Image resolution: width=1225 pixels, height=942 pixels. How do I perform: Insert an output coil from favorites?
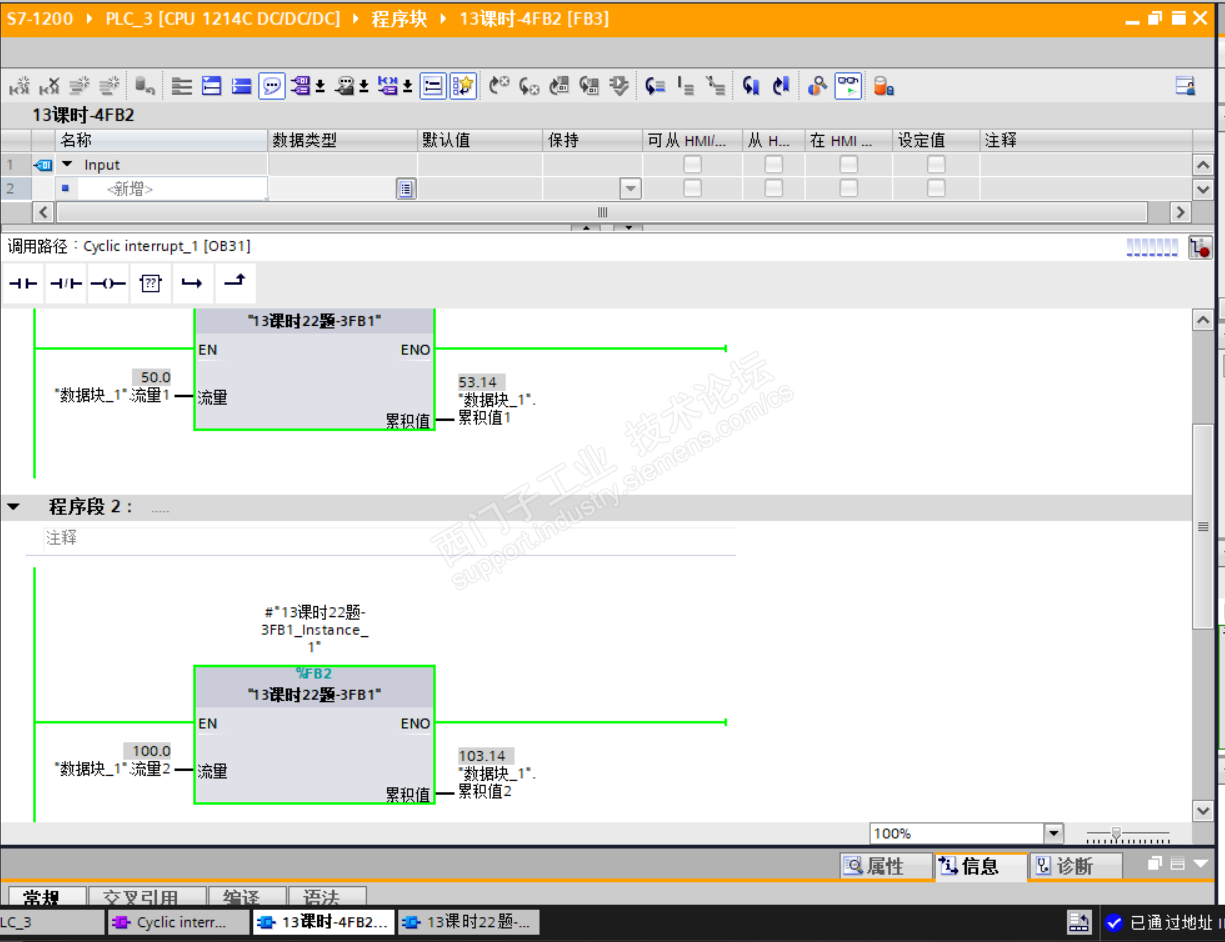click(108, 284)
